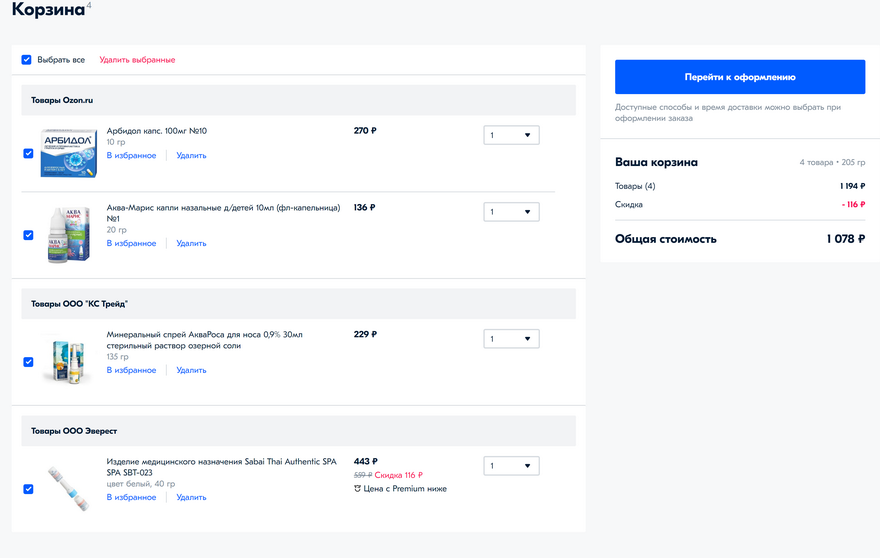Viewport: 880px width, 558px height.
Task: Click the 'Общая стоимость' label
Action: [666, 239]
